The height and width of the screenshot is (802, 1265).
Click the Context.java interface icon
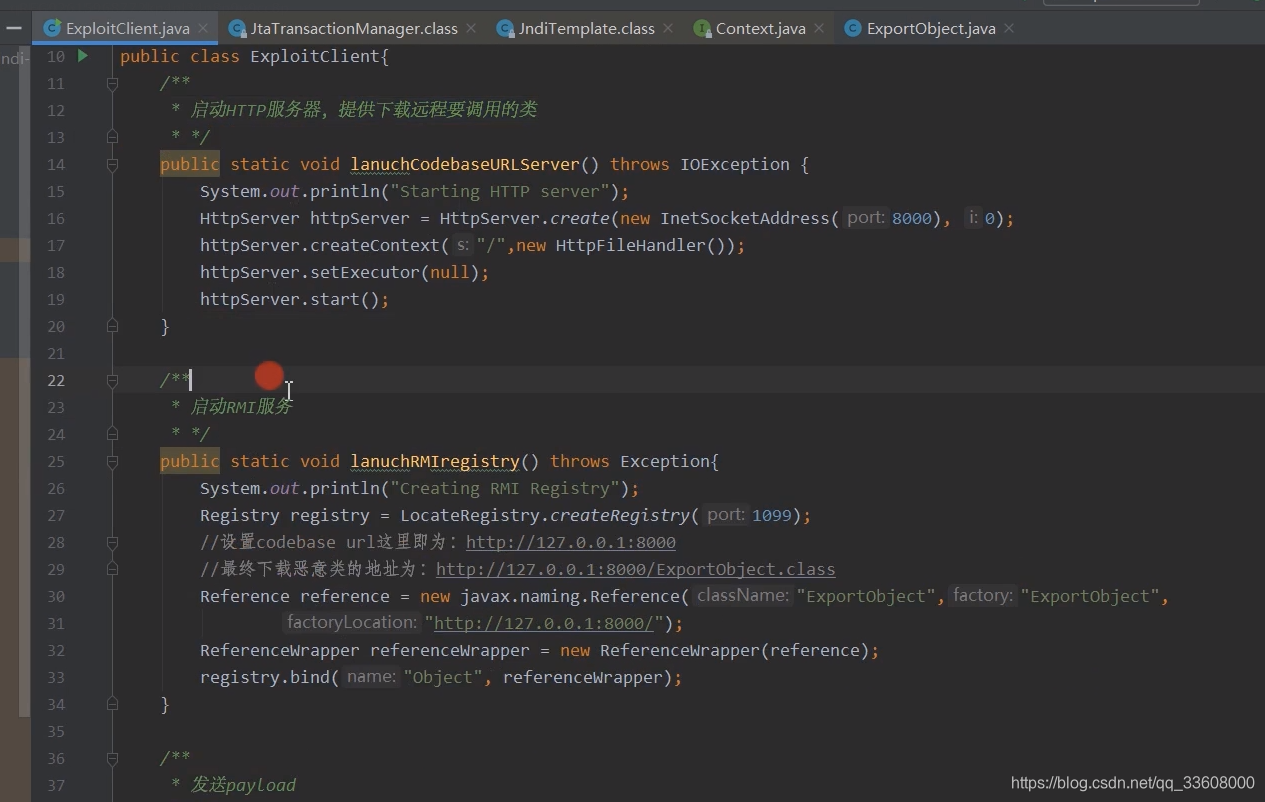pyautogui.click(x=703, y=28)
